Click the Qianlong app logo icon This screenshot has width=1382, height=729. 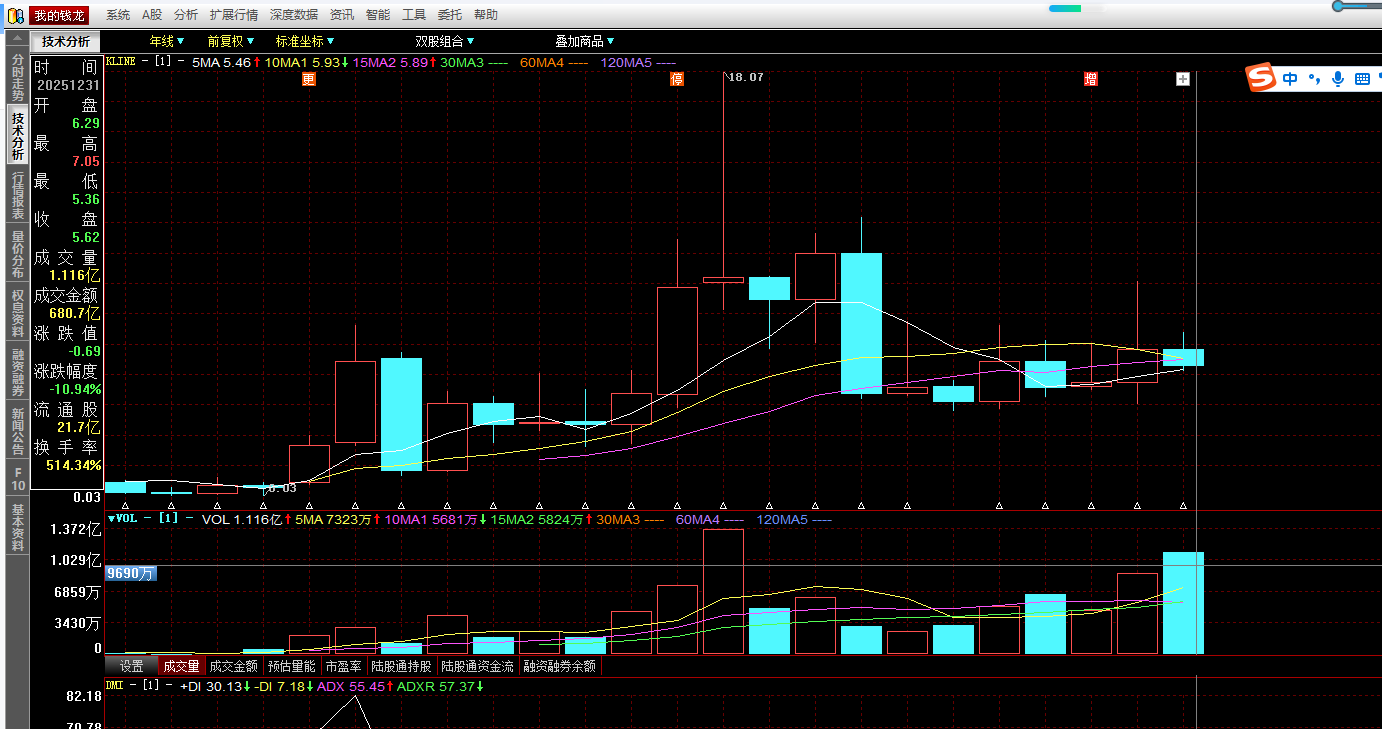[15, 15]
